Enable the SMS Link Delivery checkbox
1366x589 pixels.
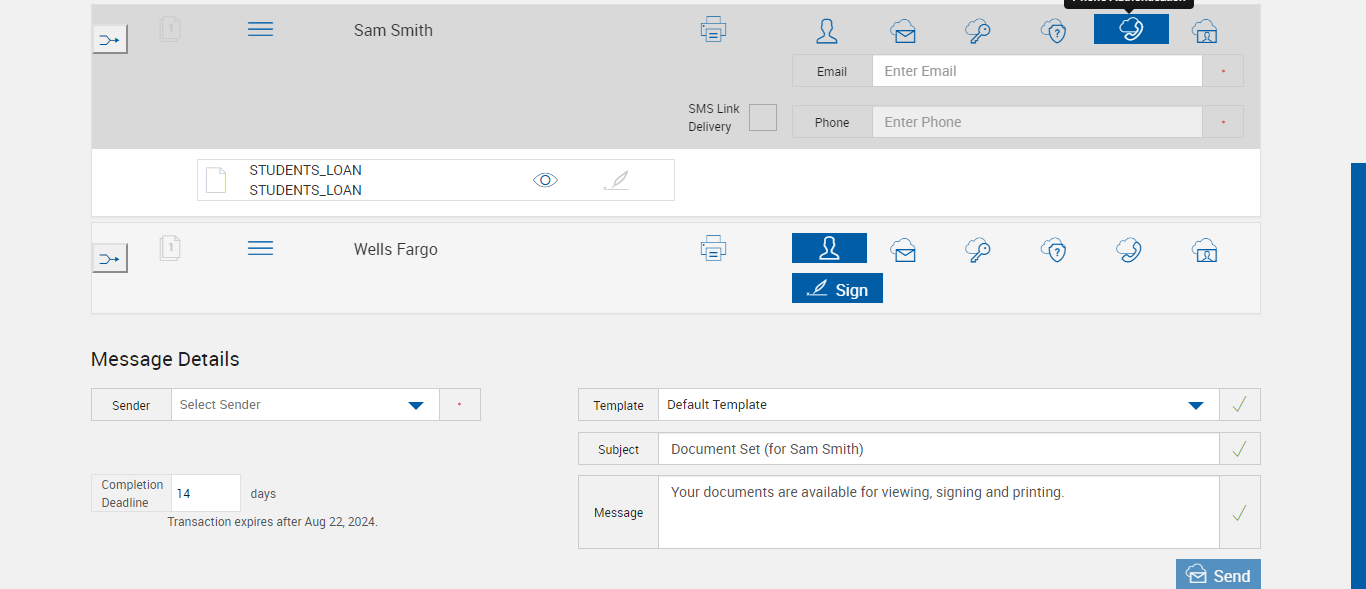click(763, 117)
